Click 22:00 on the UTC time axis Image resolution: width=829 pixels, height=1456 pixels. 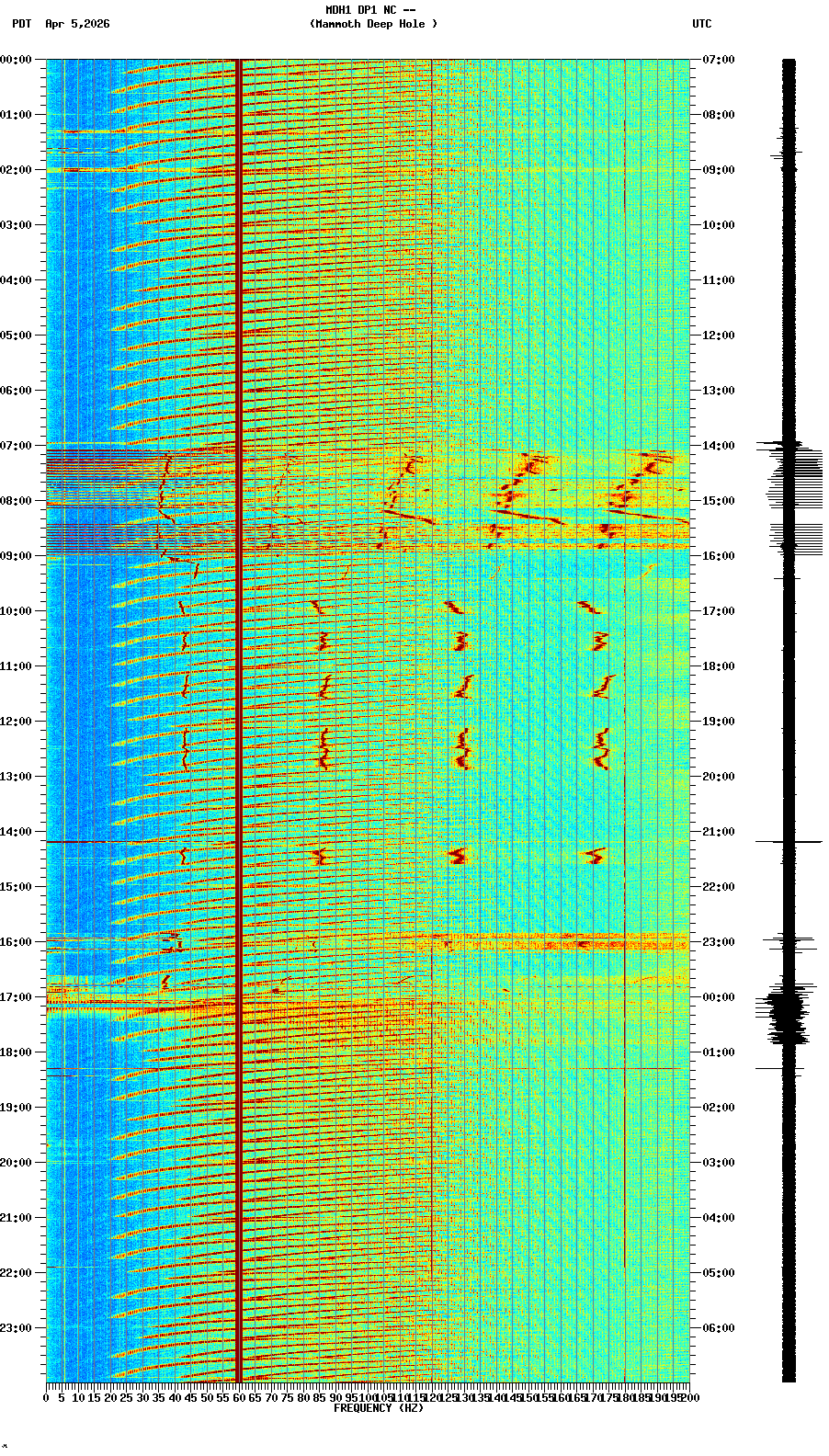[x=719, y=887]
